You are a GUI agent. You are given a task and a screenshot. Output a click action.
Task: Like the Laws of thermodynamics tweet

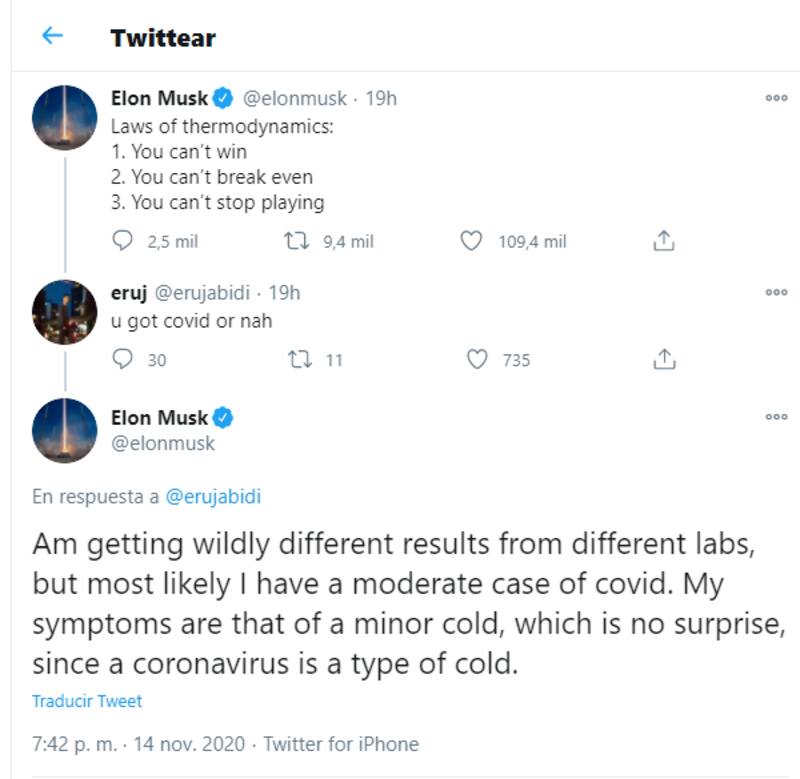[471, 241]
